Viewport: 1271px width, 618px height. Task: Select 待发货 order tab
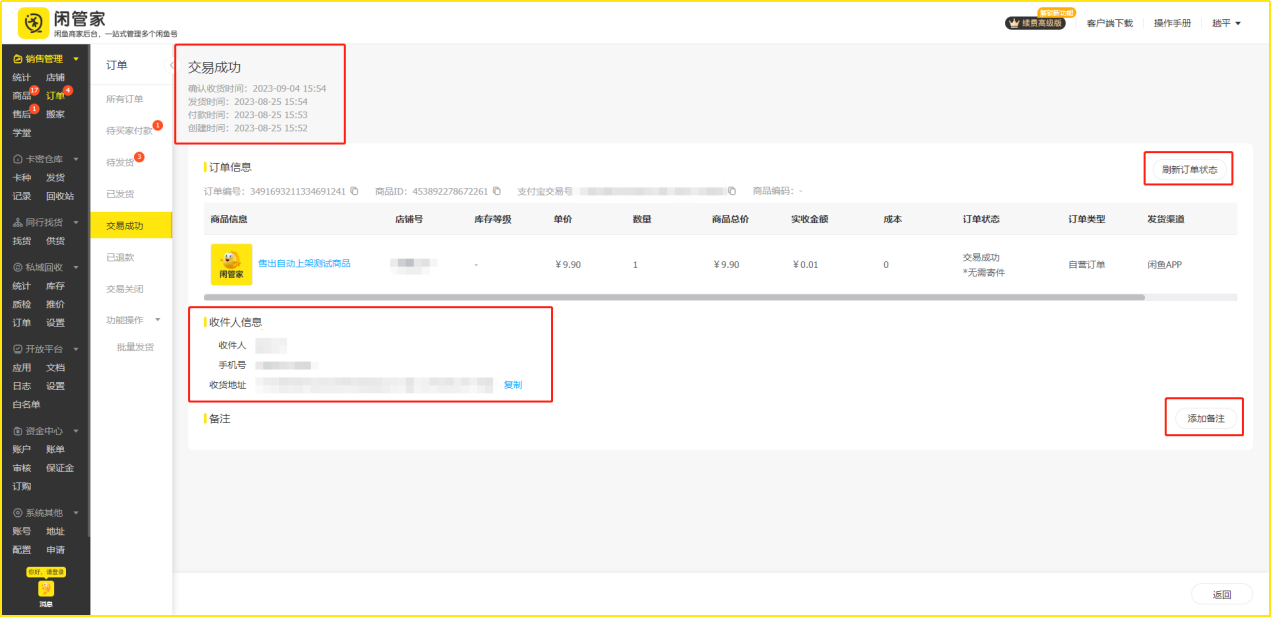120,162
